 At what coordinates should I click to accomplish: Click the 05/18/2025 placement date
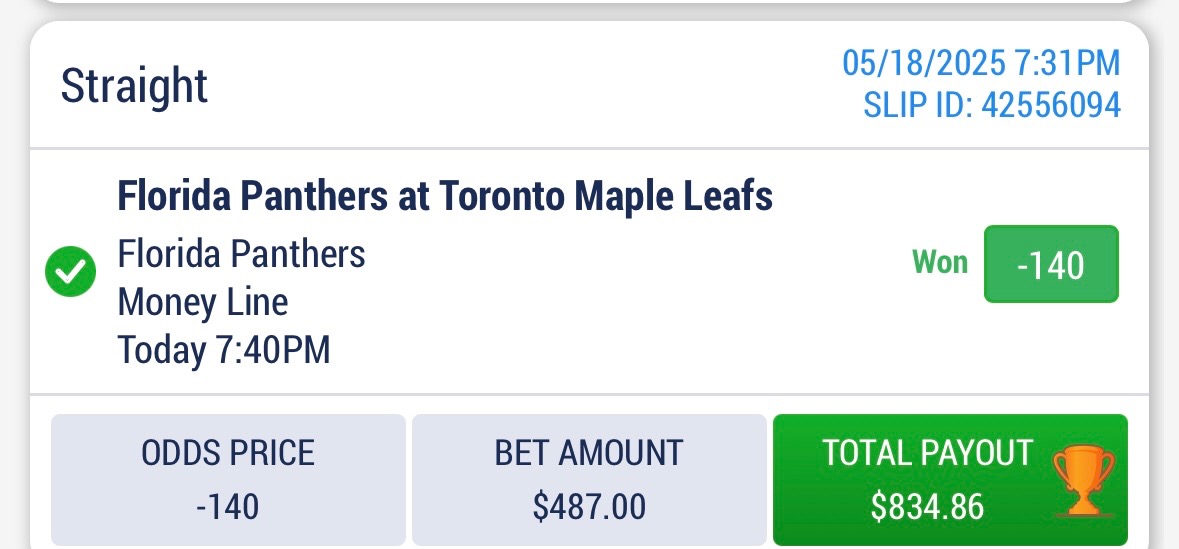(x=924, y=62)
